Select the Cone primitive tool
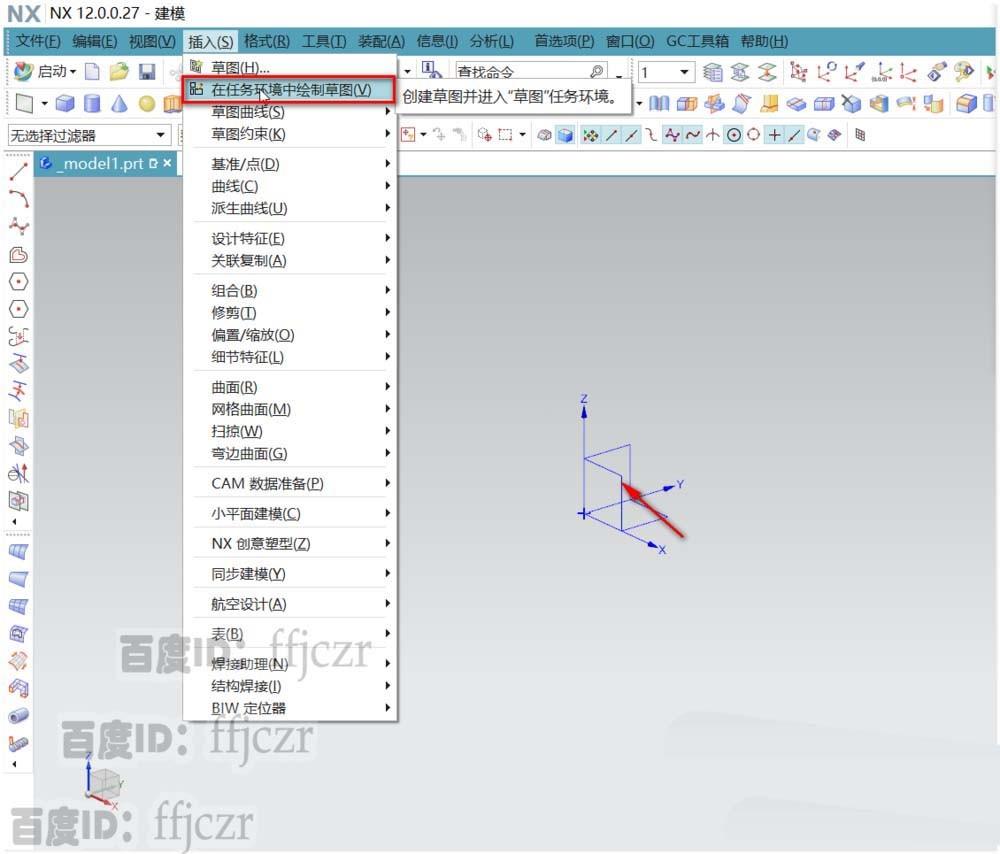This screenshot has width=1000, height=854. [x=120, y=102]
